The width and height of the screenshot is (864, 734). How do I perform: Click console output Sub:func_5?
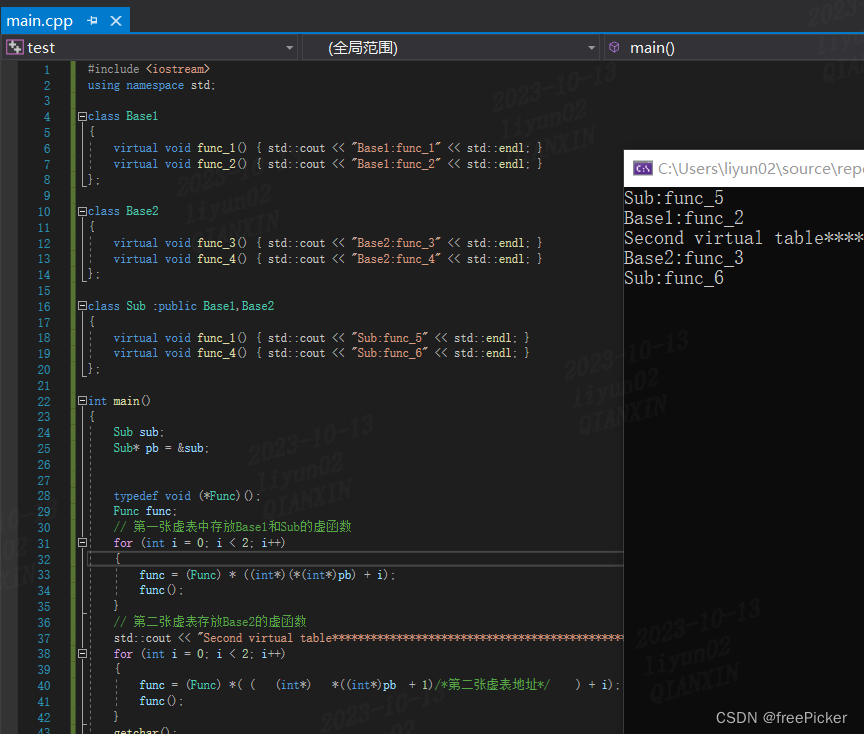[x=674, y=198]
